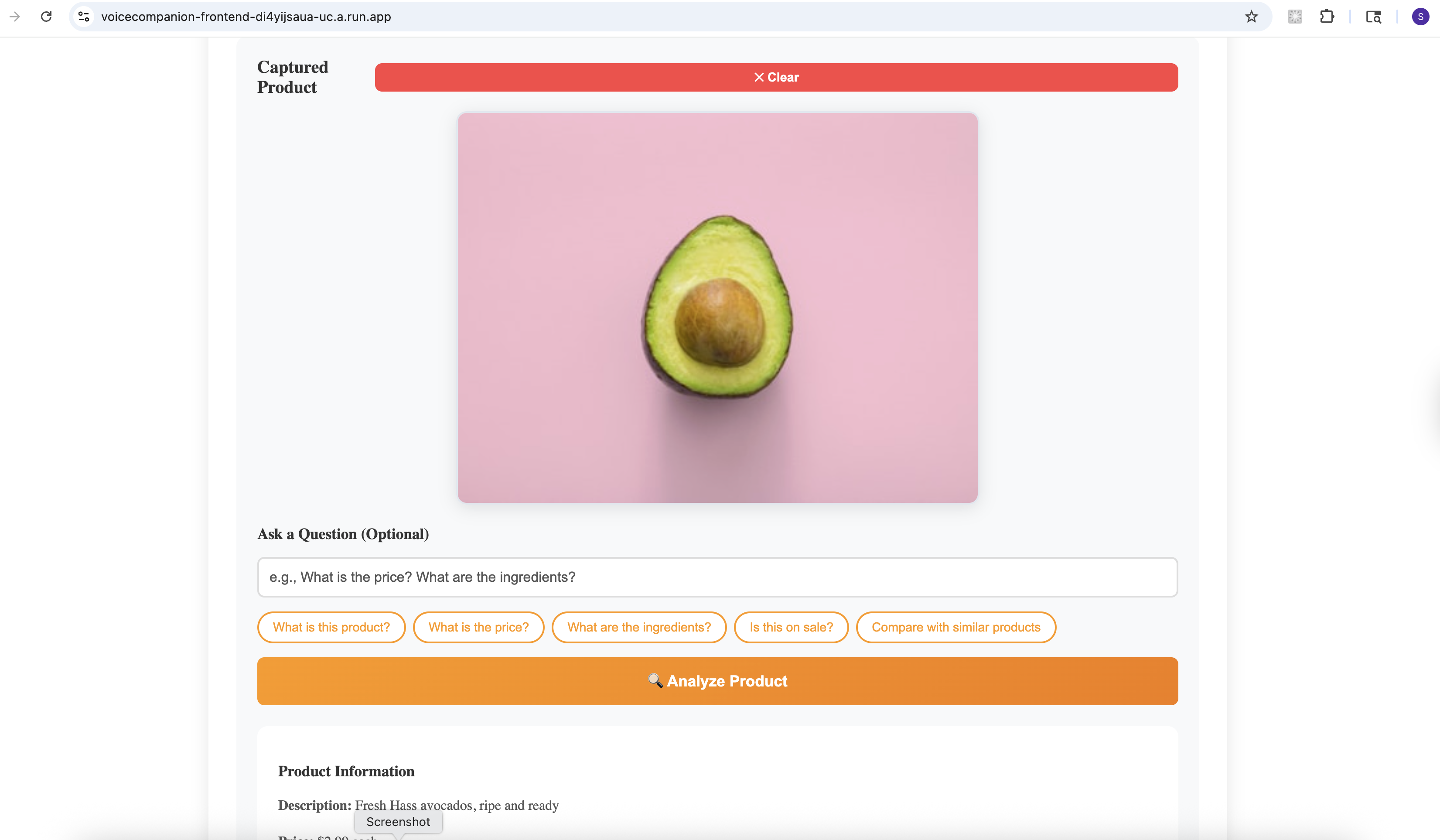Click the red Clear button
1440x840 pixels.
click(776, 77)
